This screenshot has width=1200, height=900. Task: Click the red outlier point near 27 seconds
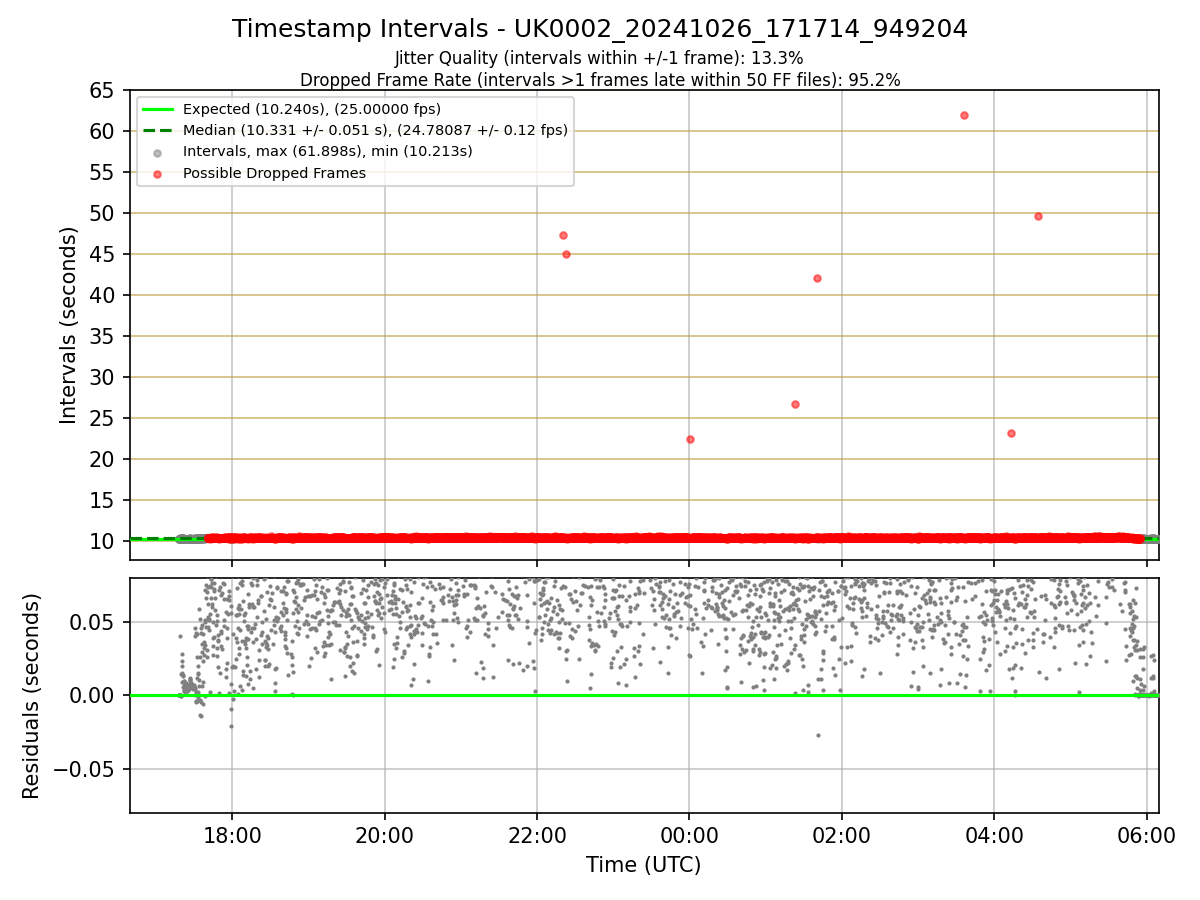click(x=795, y=404)
